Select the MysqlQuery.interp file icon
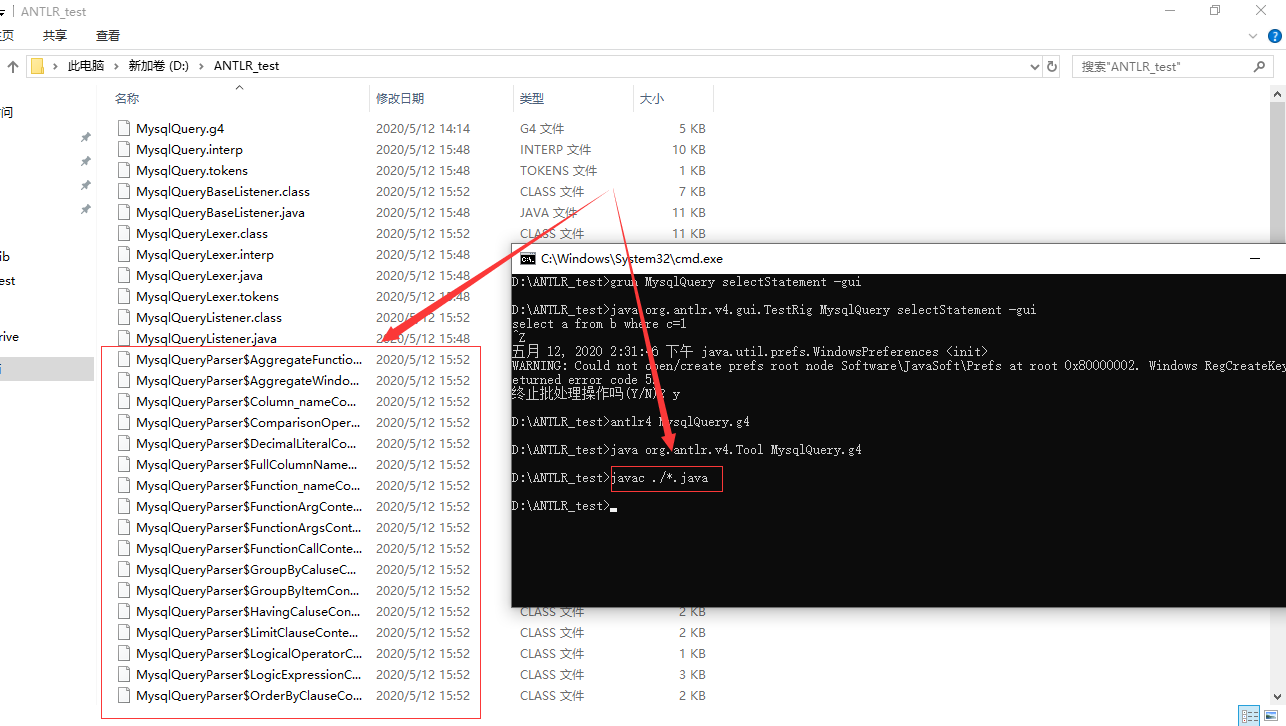 click(x=124, y=149)
